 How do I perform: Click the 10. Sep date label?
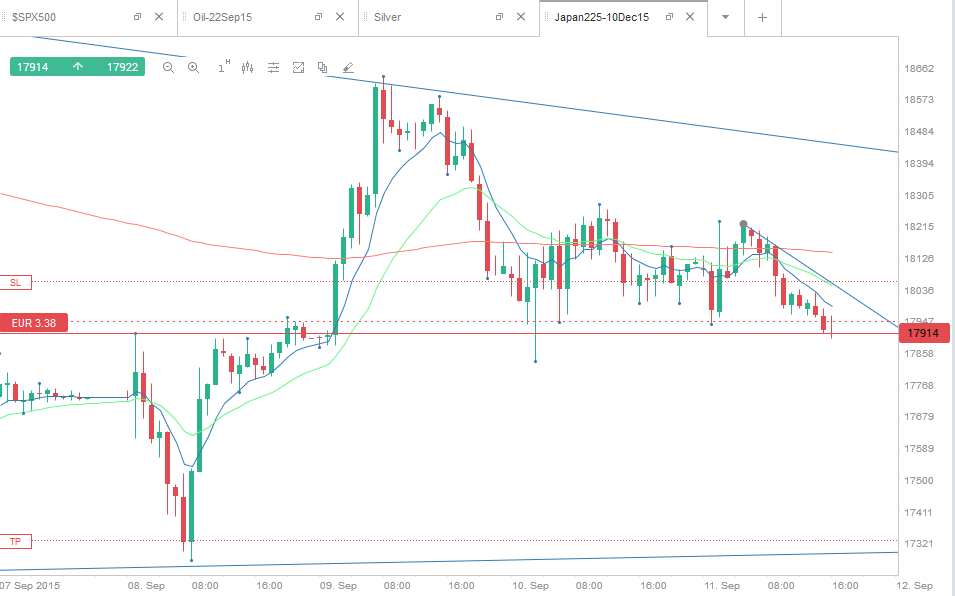530,586
